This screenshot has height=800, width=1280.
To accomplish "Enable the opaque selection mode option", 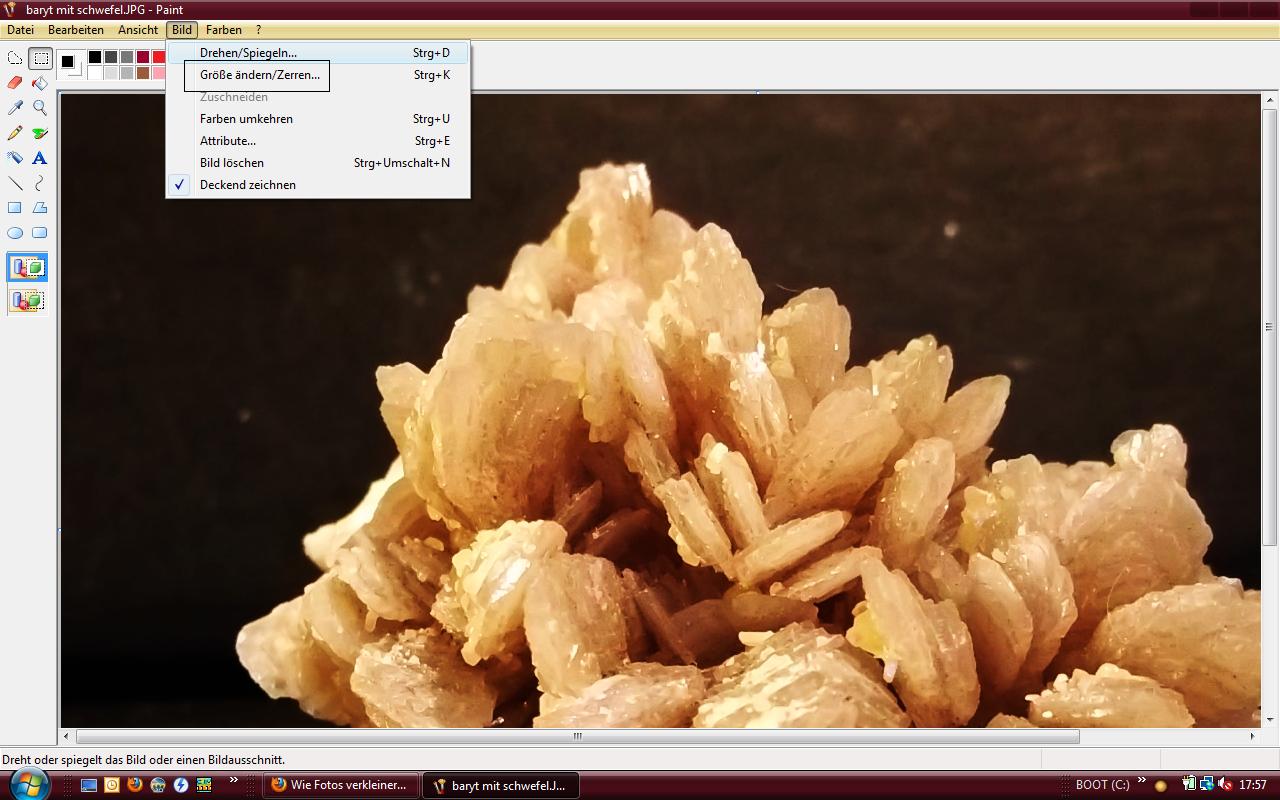I will point(27,268).
